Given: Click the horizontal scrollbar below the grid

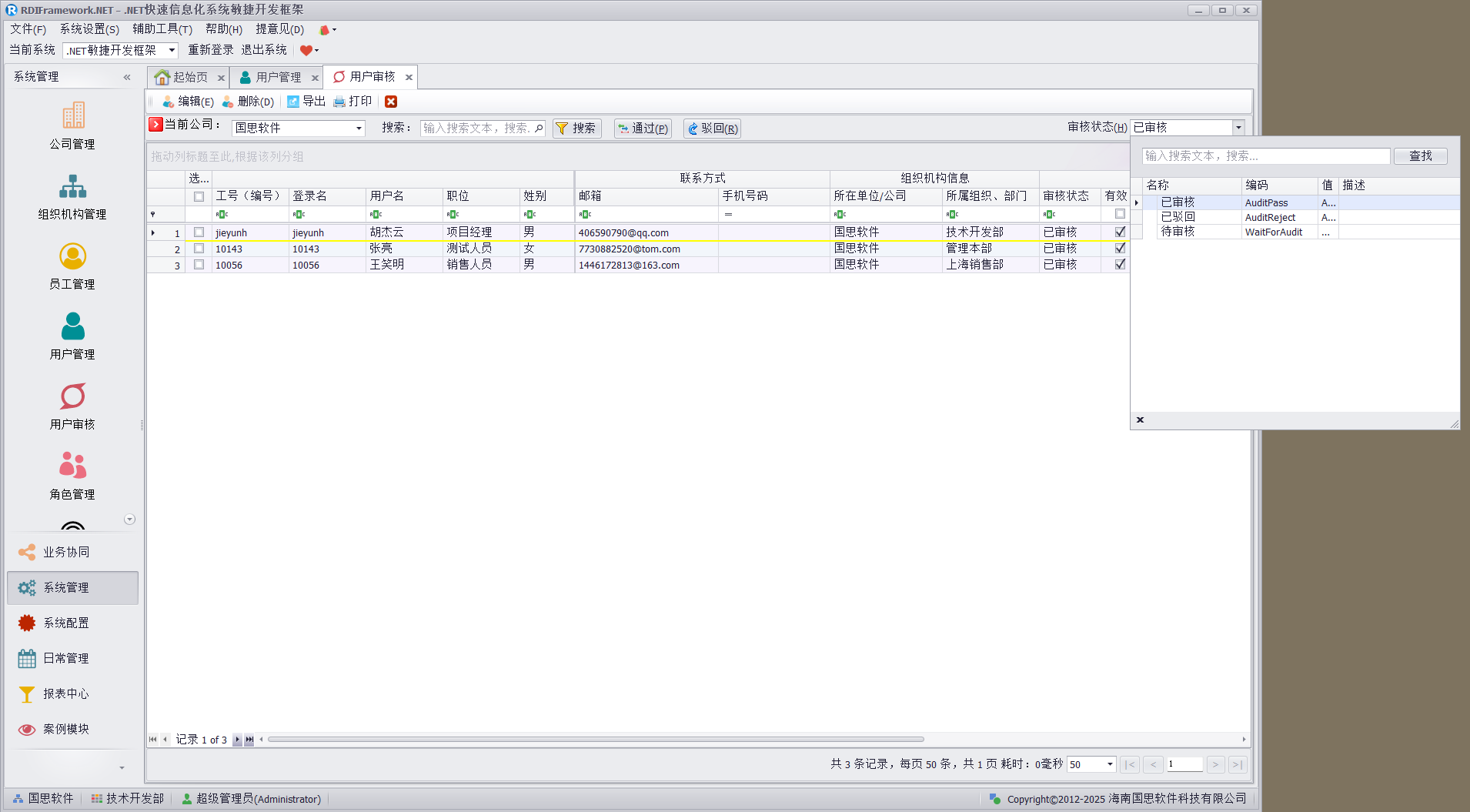Looking at the screenshot, I should click(x=596, y=740).
